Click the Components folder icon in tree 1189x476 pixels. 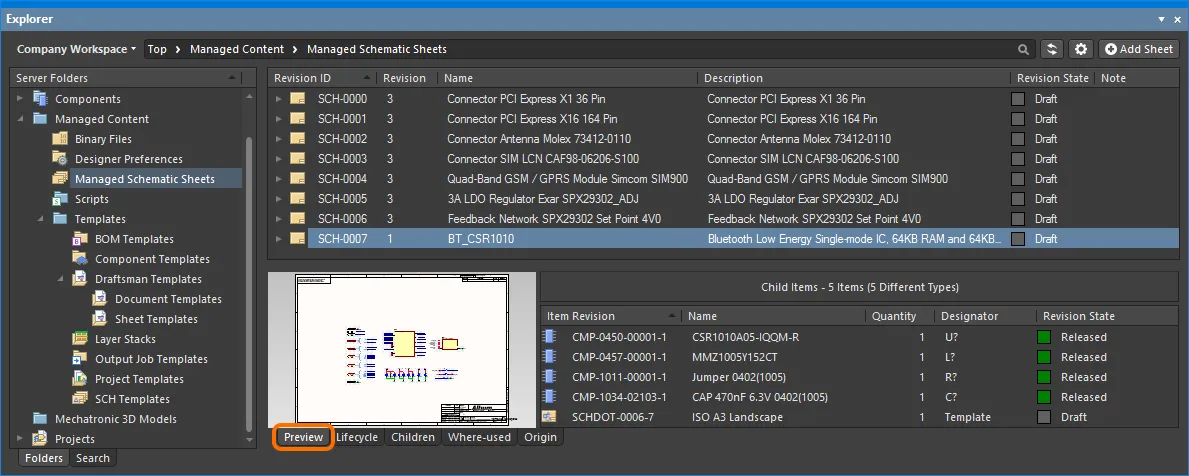click(40, 99)
